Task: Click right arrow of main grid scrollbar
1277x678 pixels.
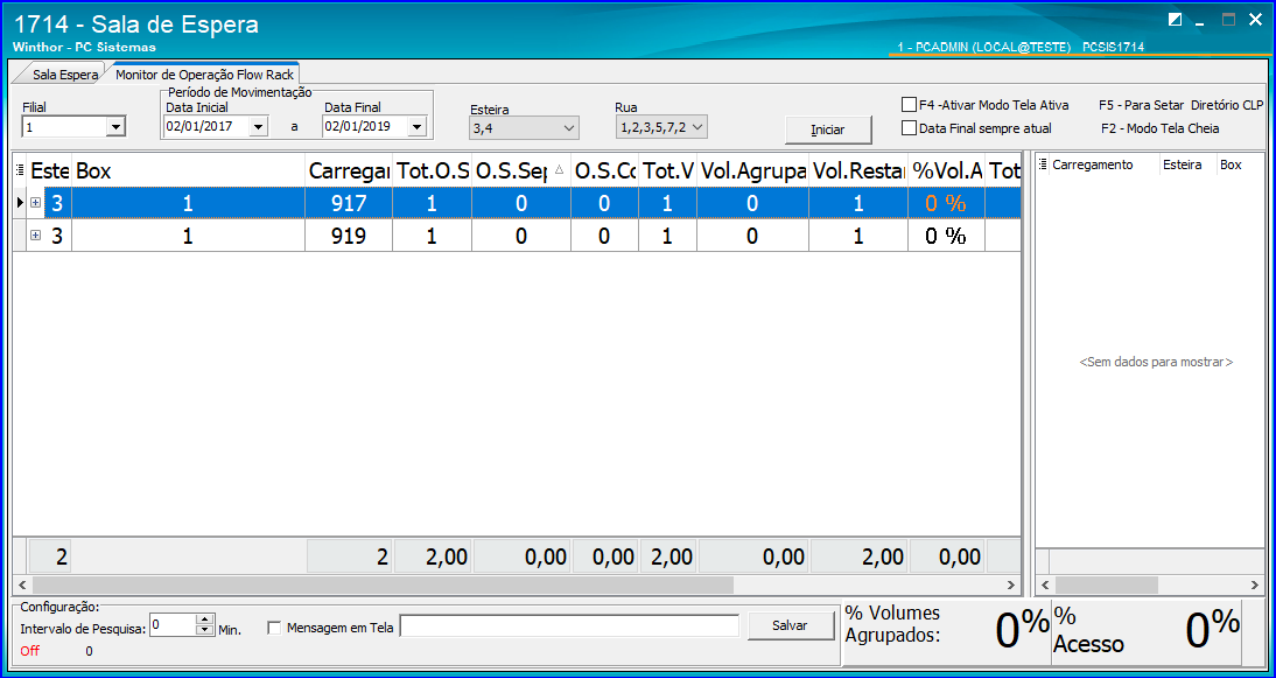Action: tap(1010, 584)
